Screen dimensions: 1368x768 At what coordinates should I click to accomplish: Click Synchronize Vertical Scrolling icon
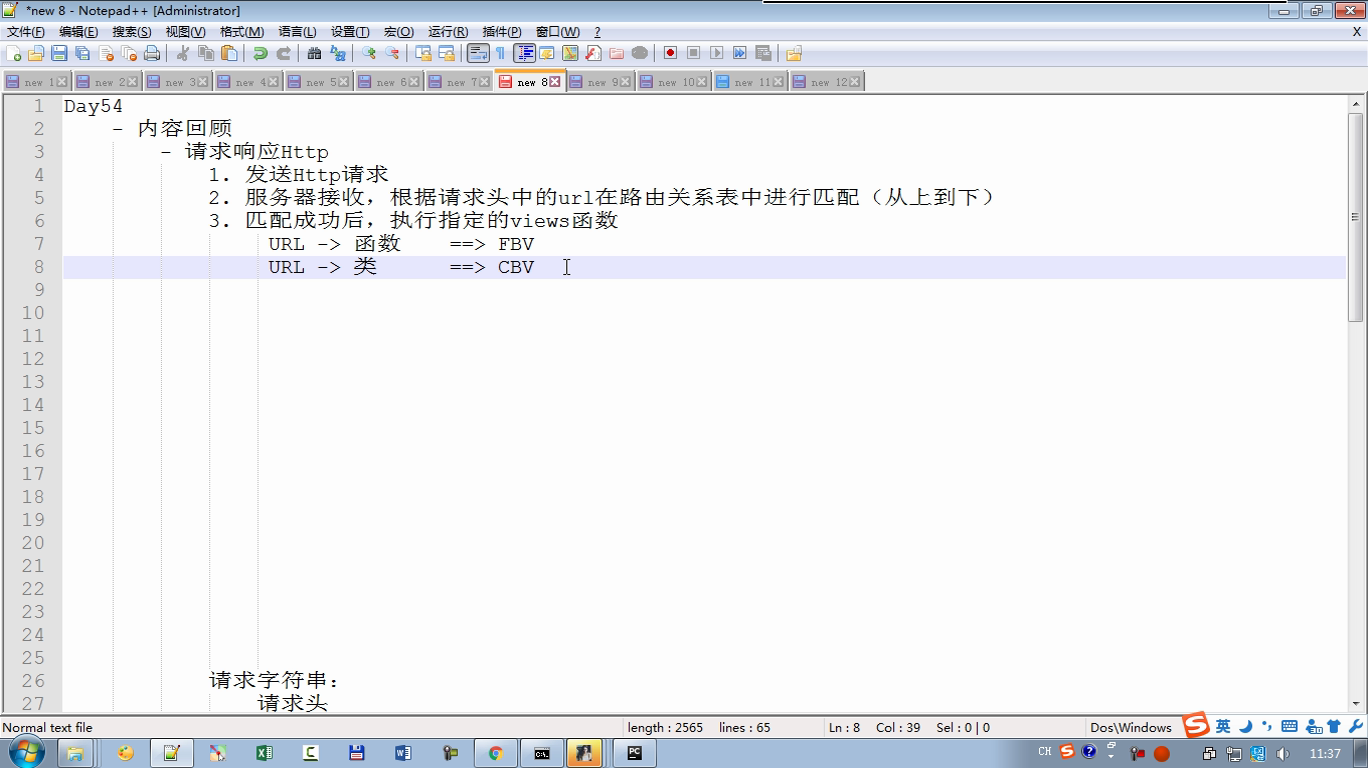(x=423, y=53)
